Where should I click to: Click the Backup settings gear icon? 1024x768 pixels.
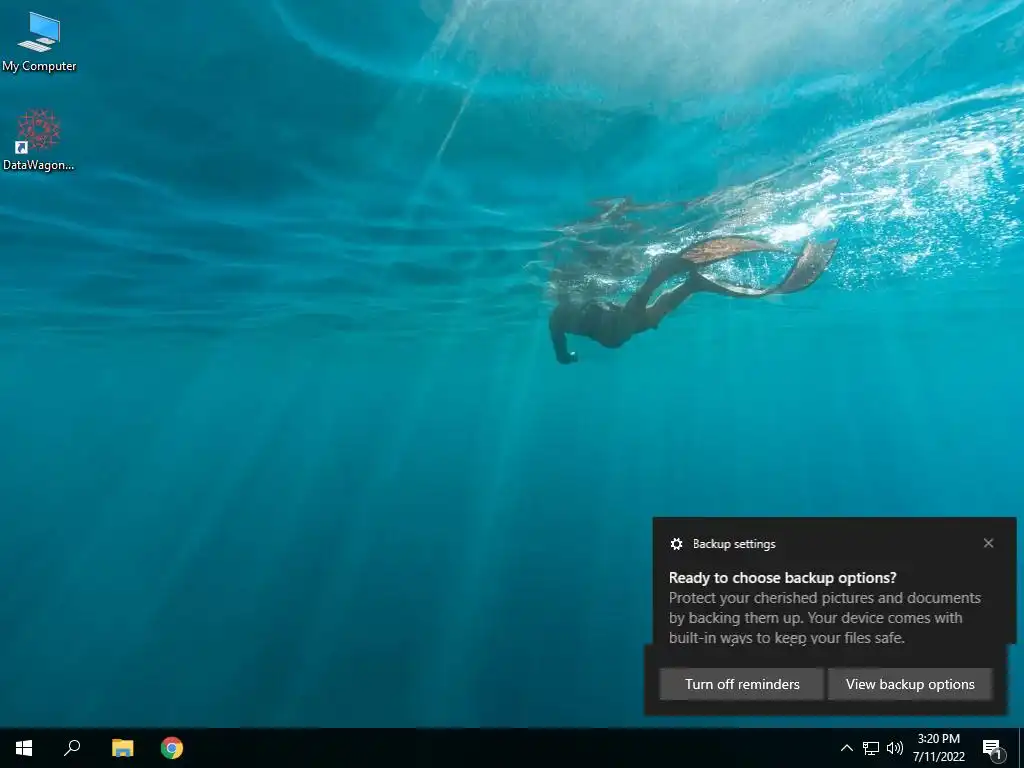coord(677,544)
